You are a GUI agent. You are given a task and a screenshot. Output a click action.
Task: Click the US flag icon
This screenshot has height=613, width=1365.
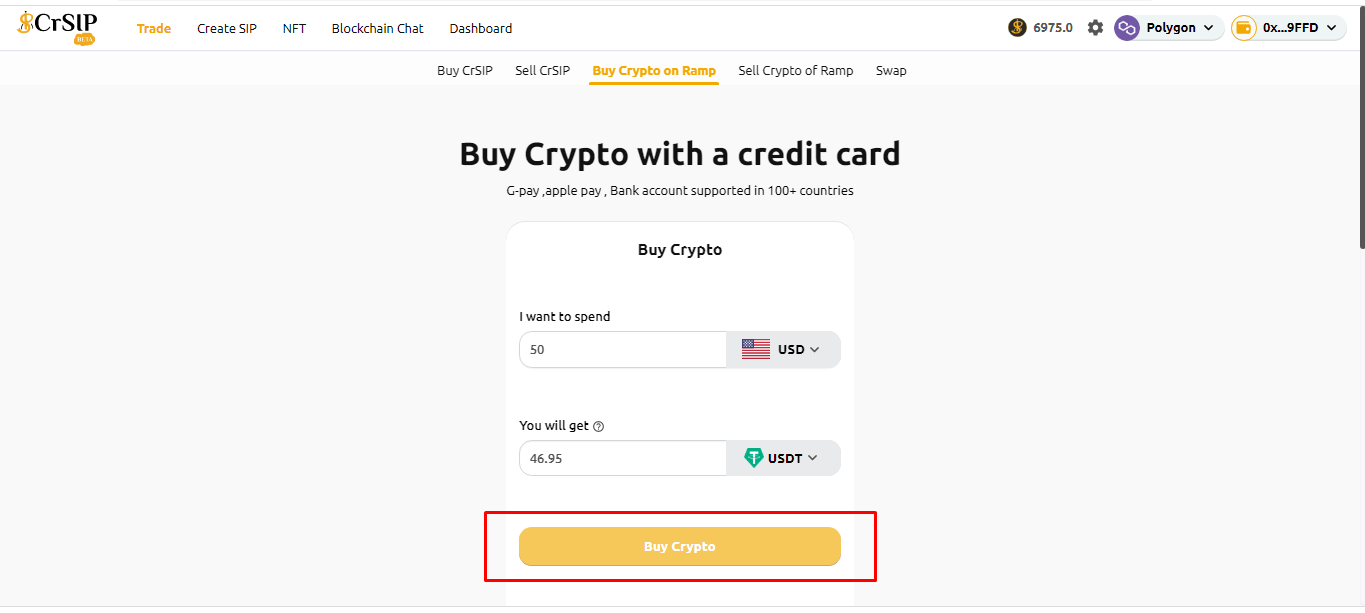pyautogui.click(x=755, y=349)
